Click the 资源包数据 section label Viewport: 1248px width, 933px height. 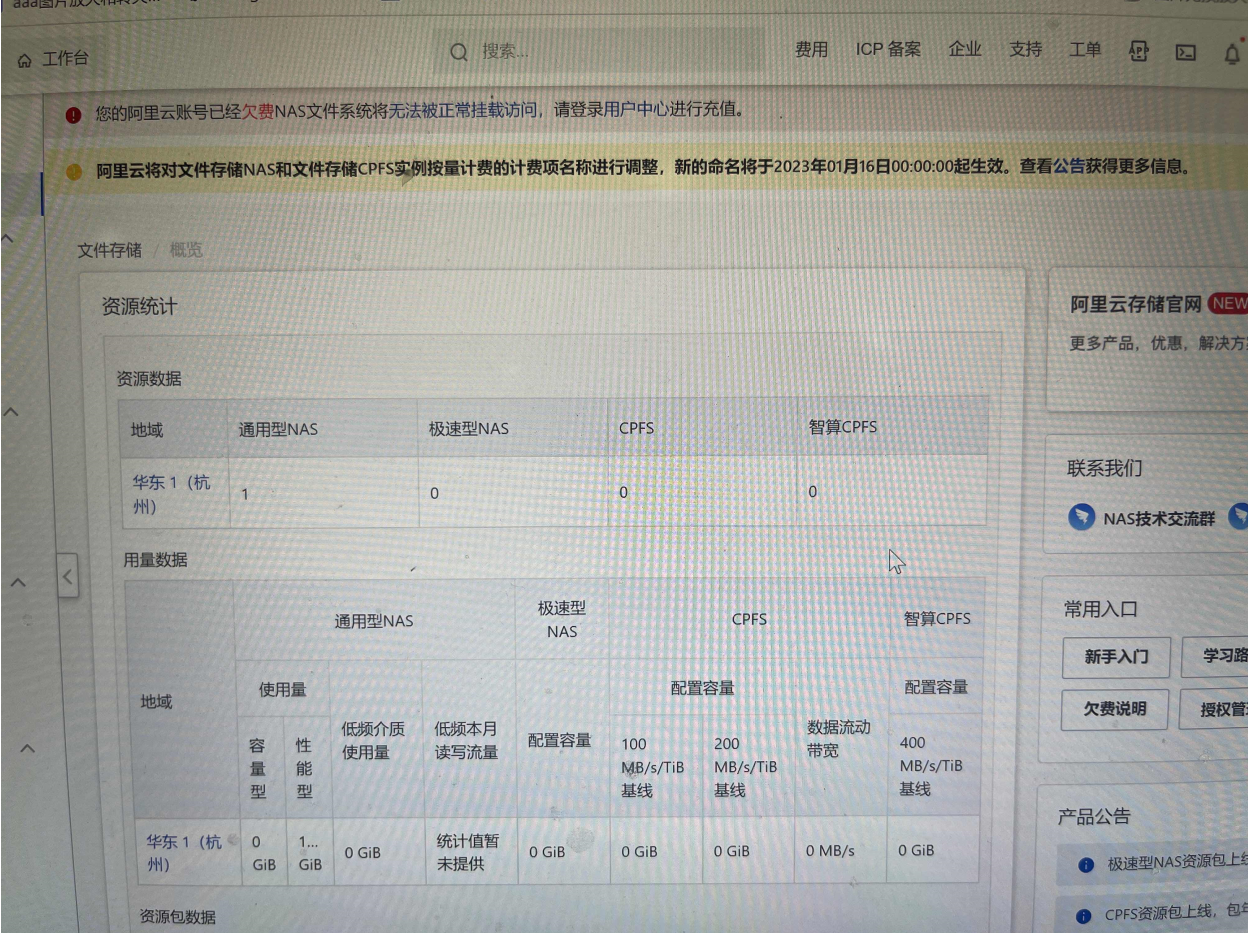177,917
